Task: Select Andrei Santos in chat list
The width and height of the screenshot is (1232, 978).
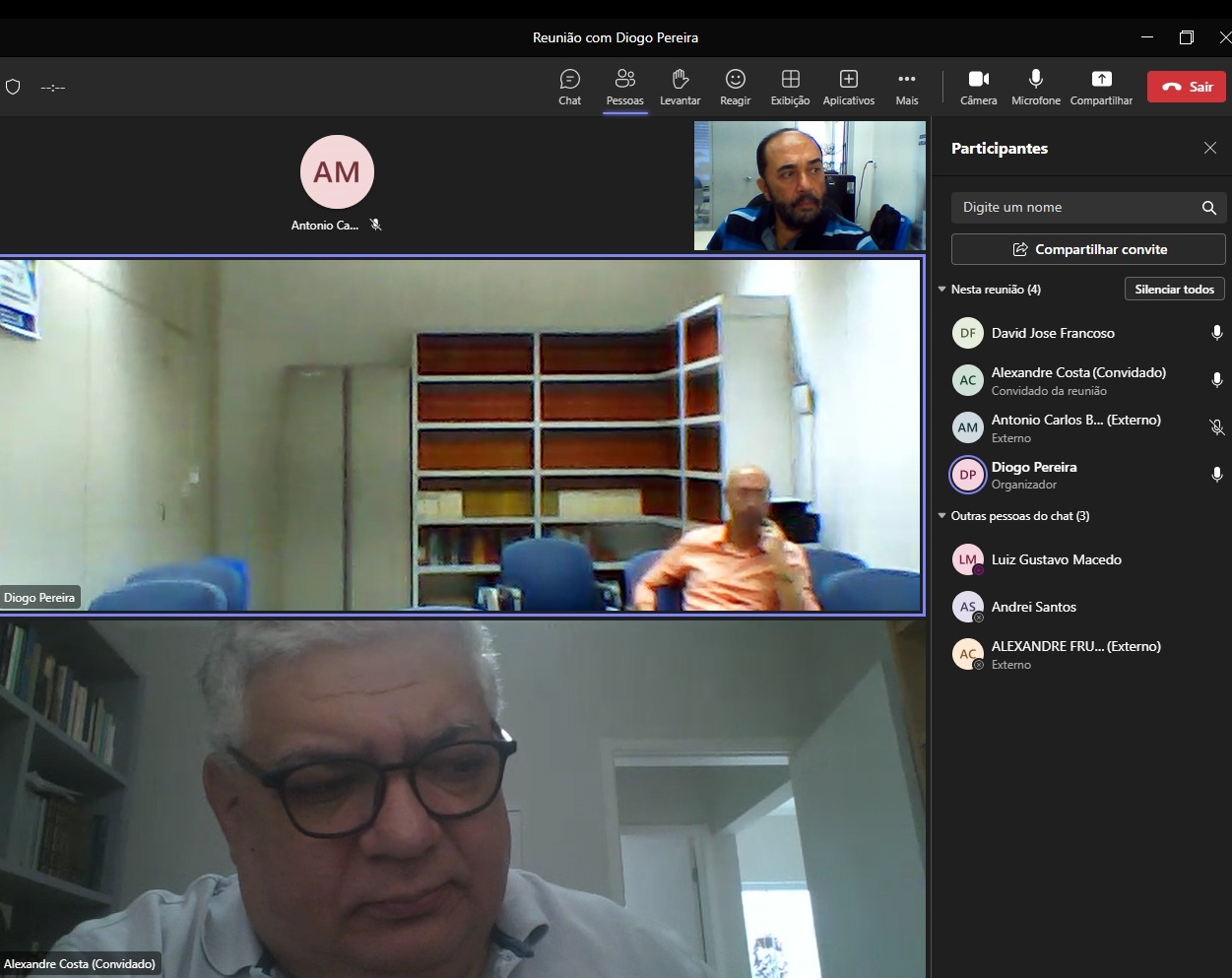Action: pyautogui.click(x=1081, y=607)
